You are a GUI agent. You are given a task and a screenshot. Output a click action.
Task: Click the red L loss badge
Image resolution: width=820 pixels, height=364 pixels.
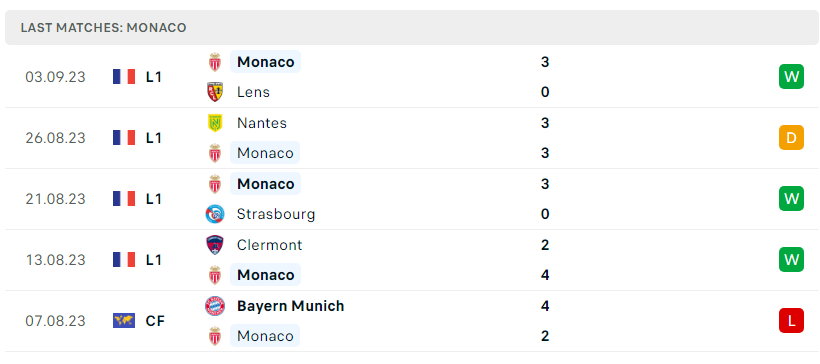pyautogui.click(x=791, y=321)
